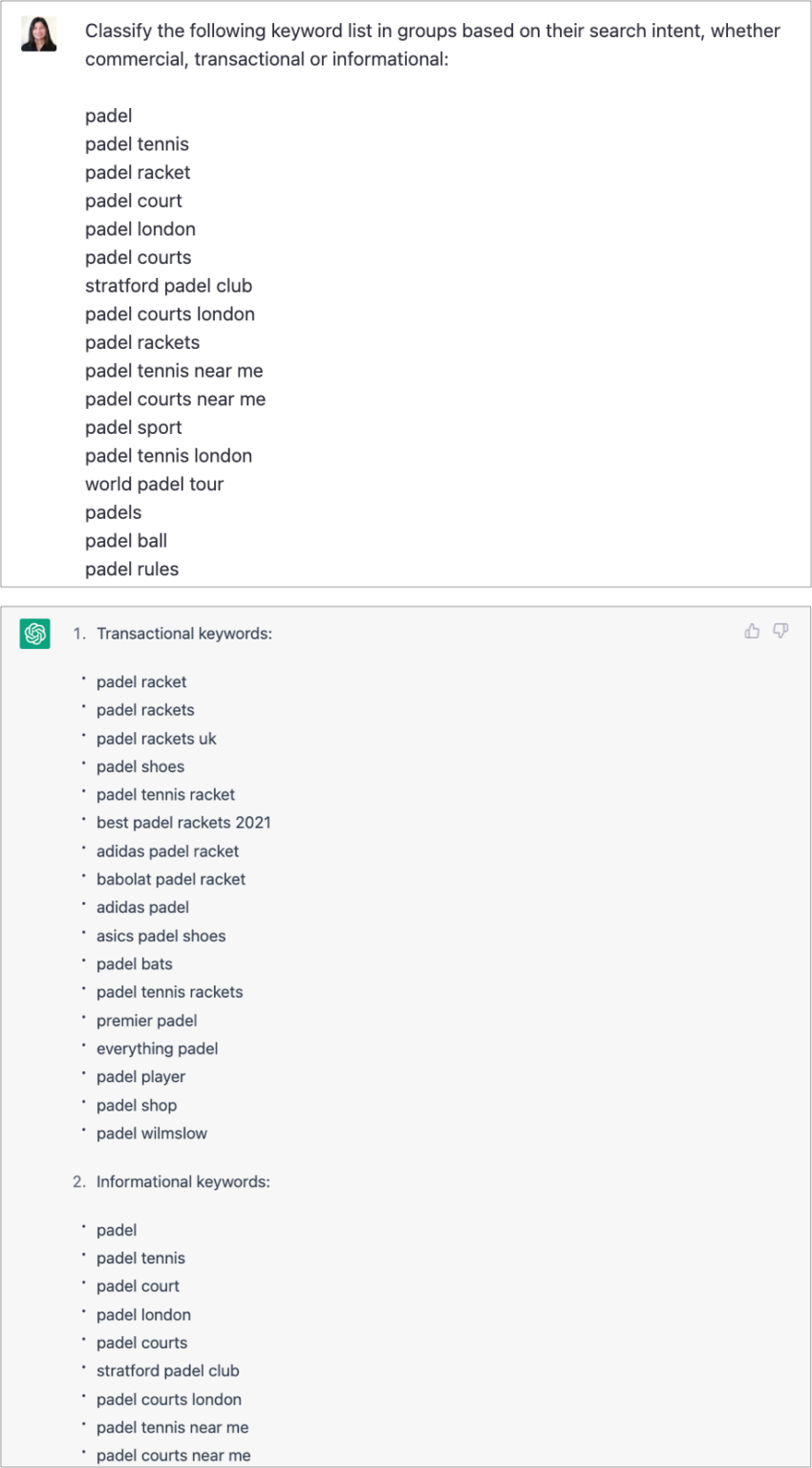Image resolution: width=812 pixels, height=1468 pixels.
Task: Click the user profile avatar picture
Action: [x=38, y=34]
